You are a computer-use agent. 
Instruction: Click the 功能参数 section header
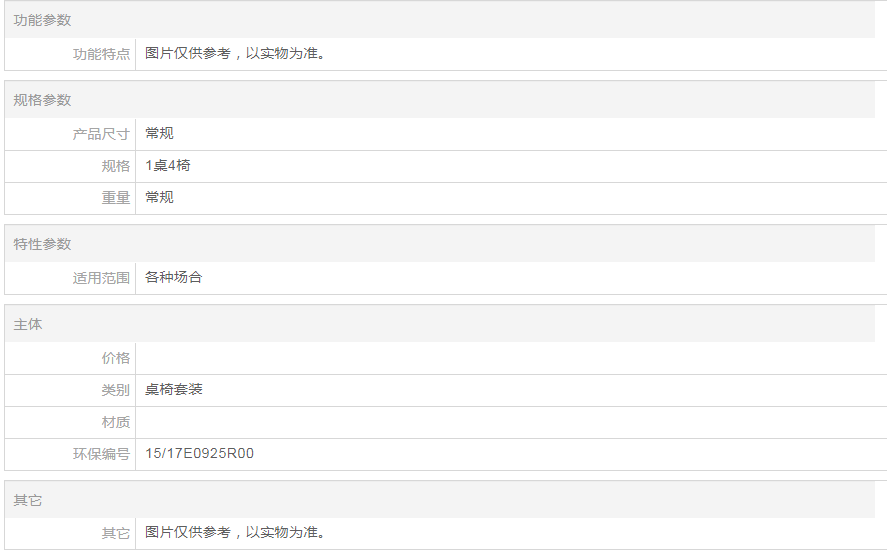coord(42,20)
